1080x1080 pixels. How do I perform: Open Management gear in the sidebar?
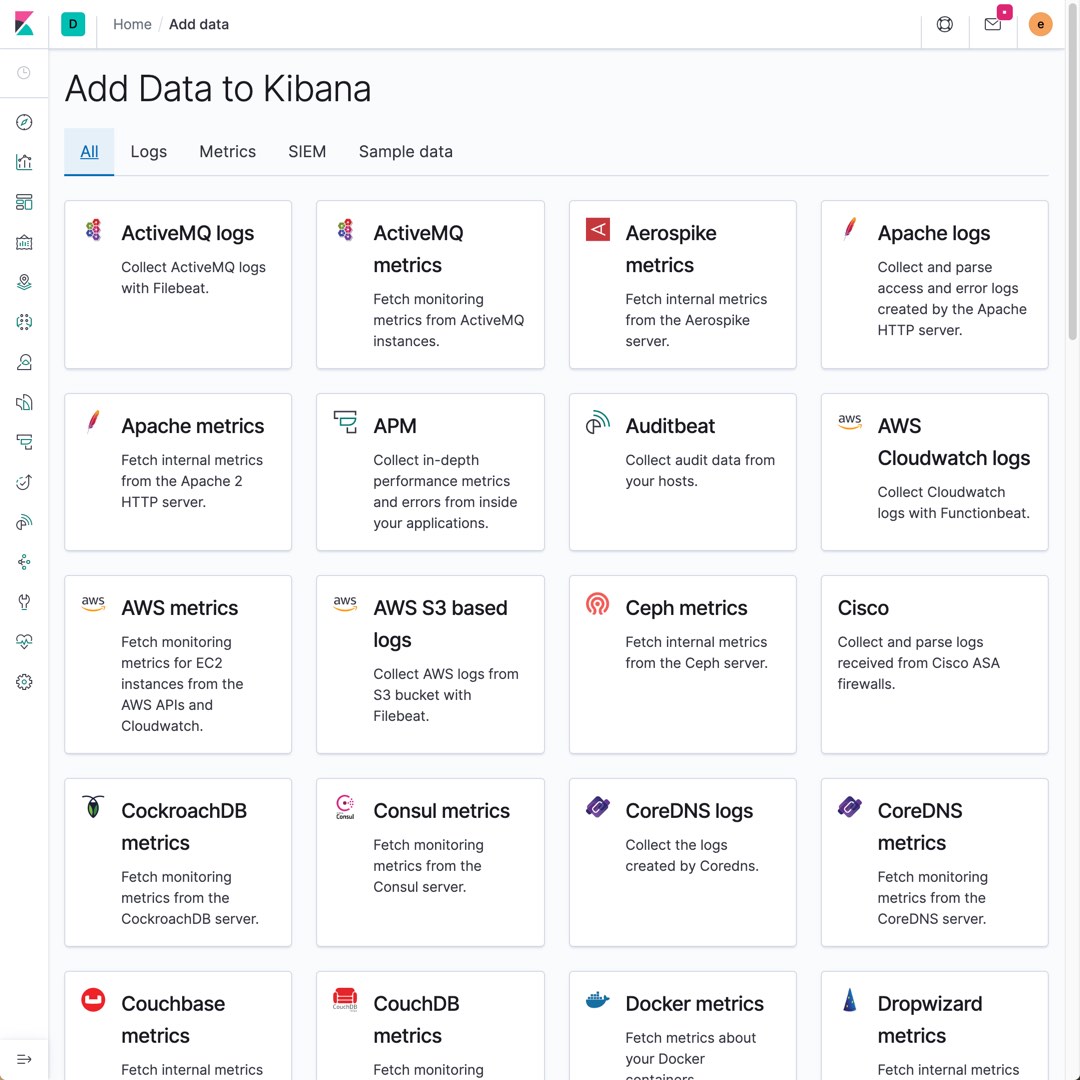24,682
